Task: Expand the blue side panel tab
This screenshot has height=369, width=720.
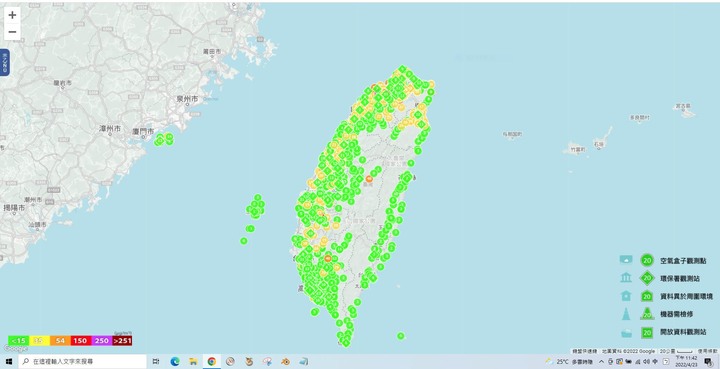Action: click(x=4, y=62)
